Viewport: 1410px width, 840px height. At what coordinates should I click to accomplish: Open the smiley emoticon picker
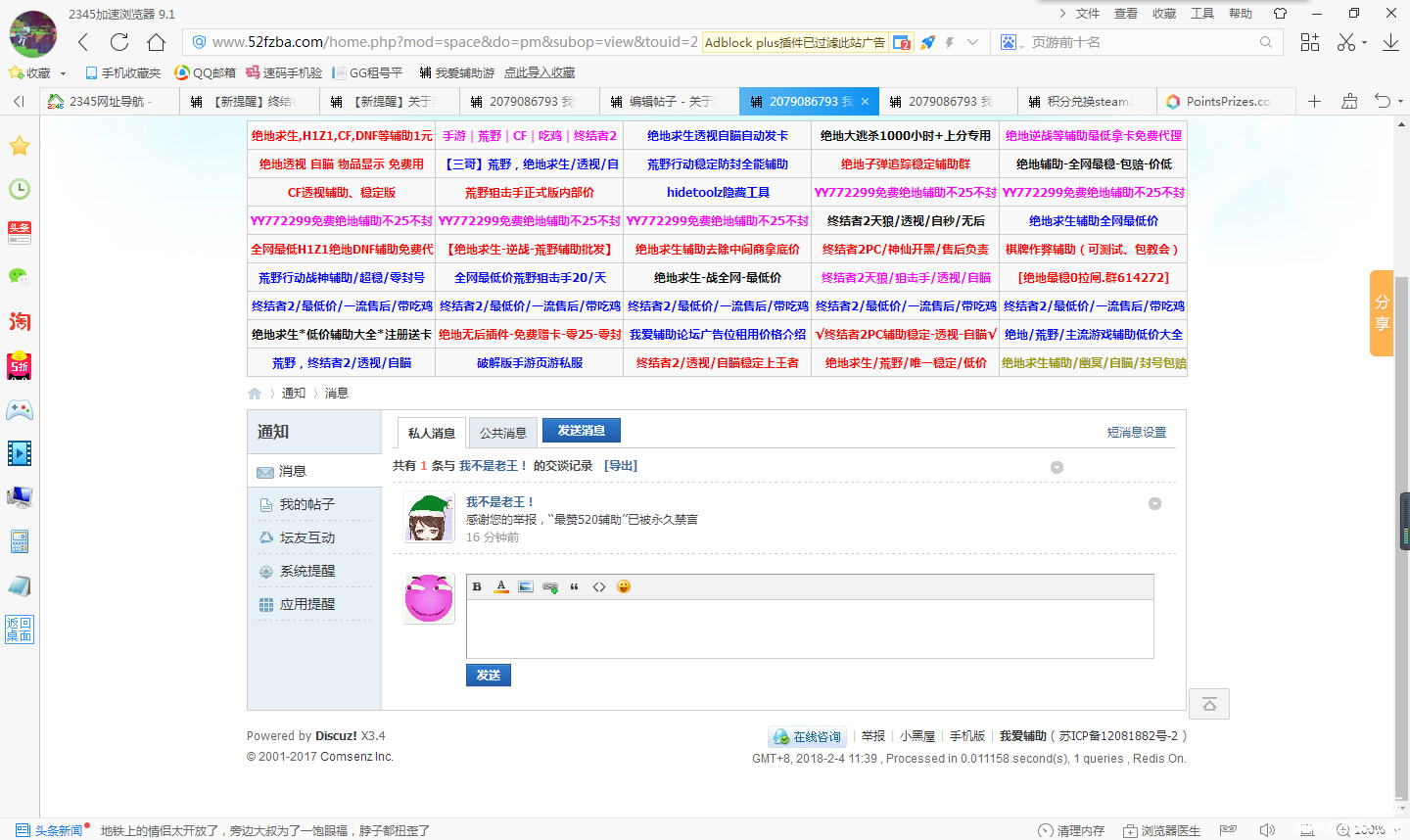click(624, 587)
